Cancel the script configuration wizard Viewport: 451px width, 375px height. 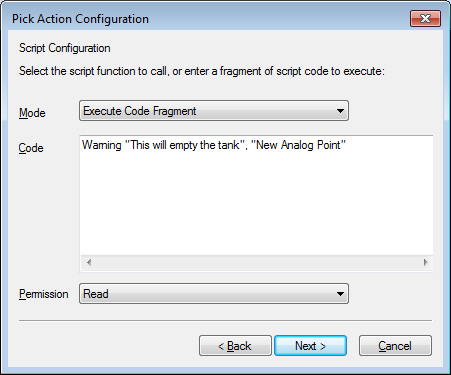click(x=395, y=346)
